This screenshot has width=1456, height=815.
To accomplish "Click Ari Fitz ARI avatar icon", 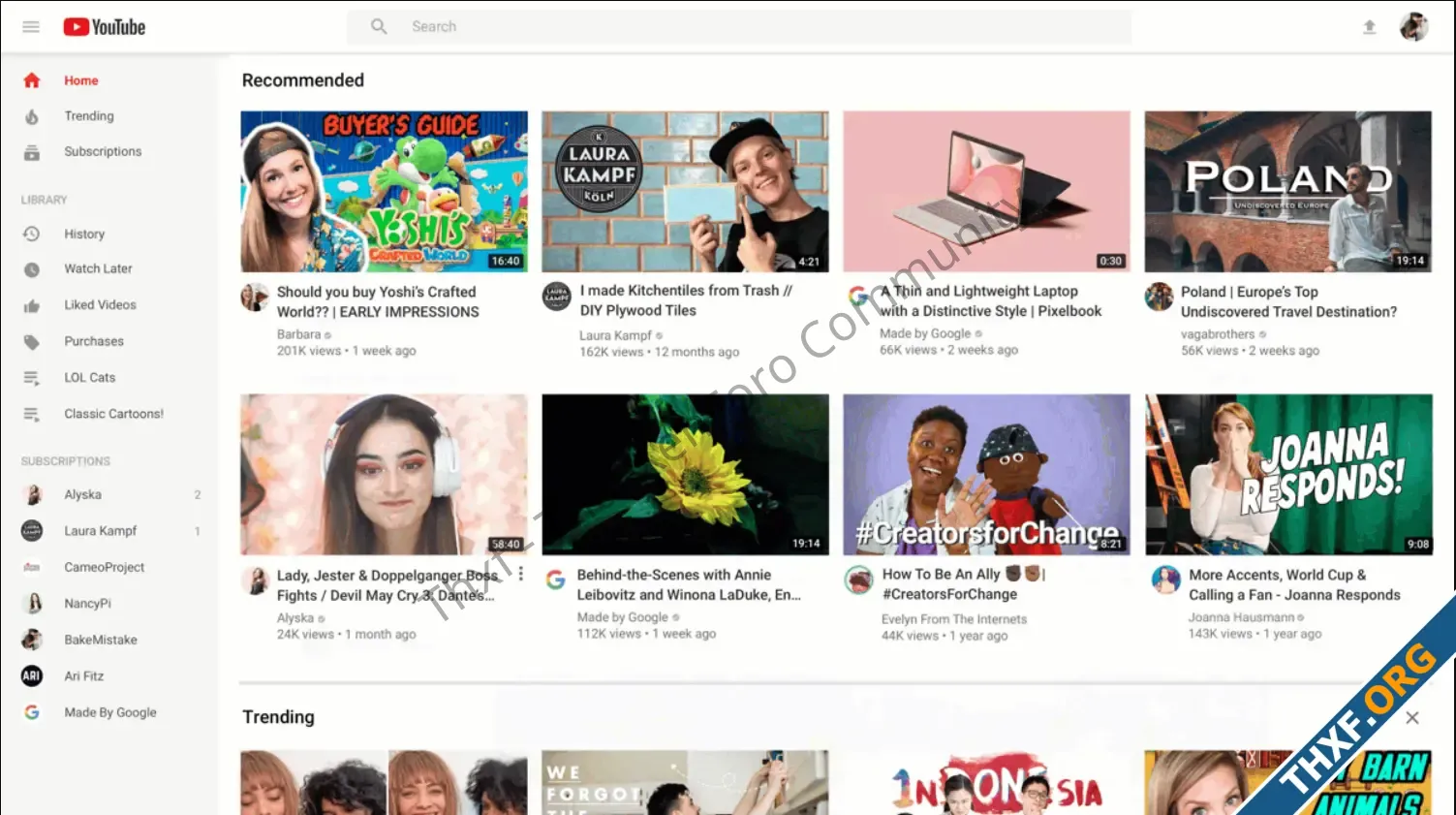I will tap(32, 676).
